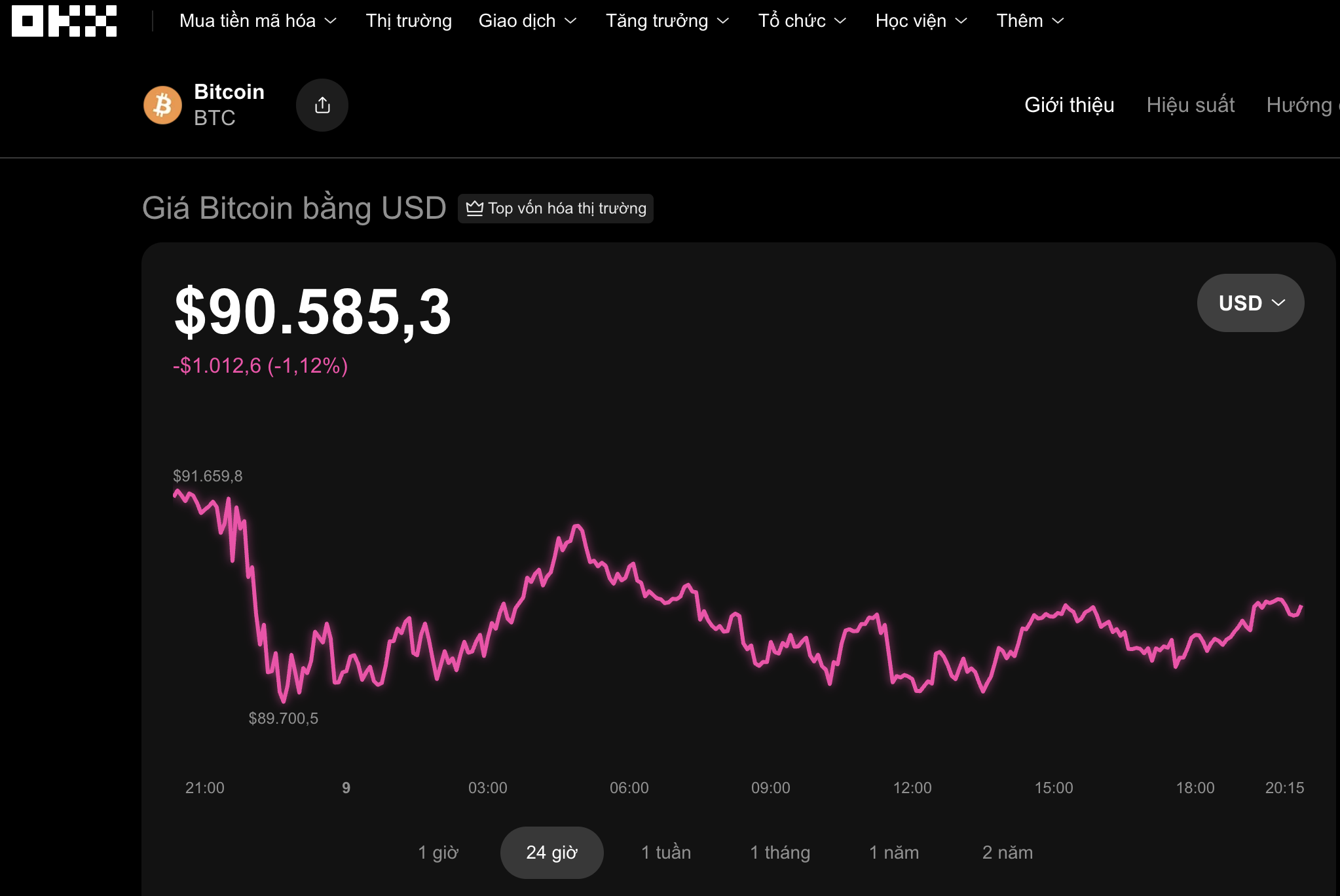Click the Giới thiệu link

coord(1070,105)
